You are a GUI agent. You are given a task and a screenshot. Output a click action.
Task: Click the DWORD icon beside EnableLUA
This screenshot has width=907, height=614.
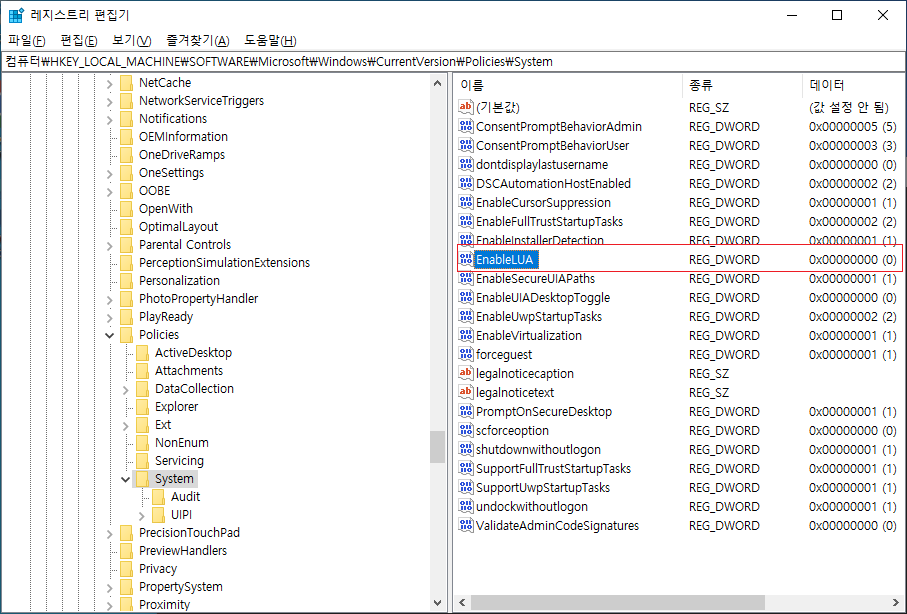point(466,259)
